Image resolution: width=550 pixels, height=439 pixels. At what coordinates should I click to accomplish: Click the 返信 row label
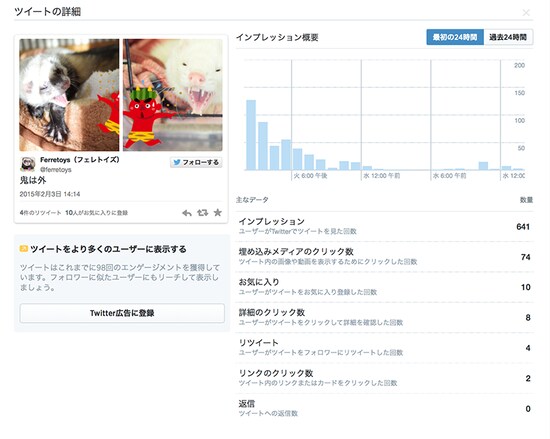(x=247, y=403)
